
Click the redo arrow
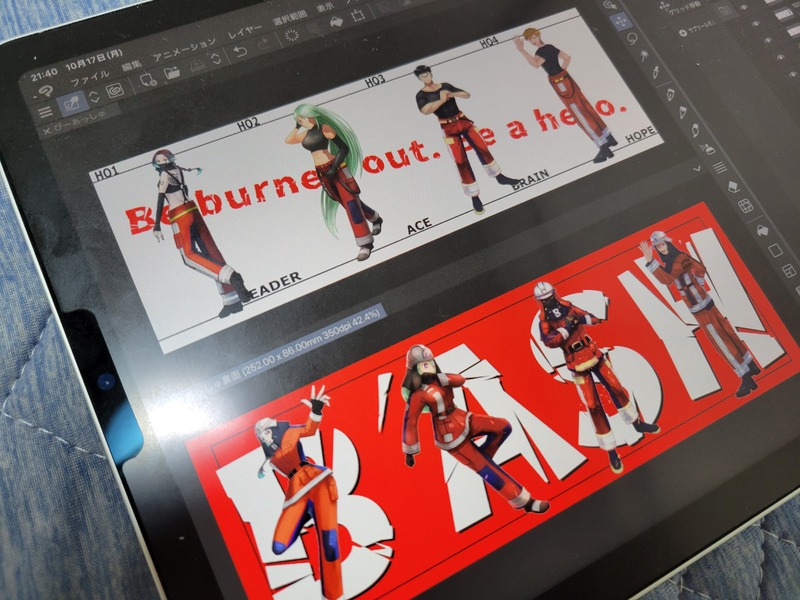pyautogui.click(x=264, y=44)
